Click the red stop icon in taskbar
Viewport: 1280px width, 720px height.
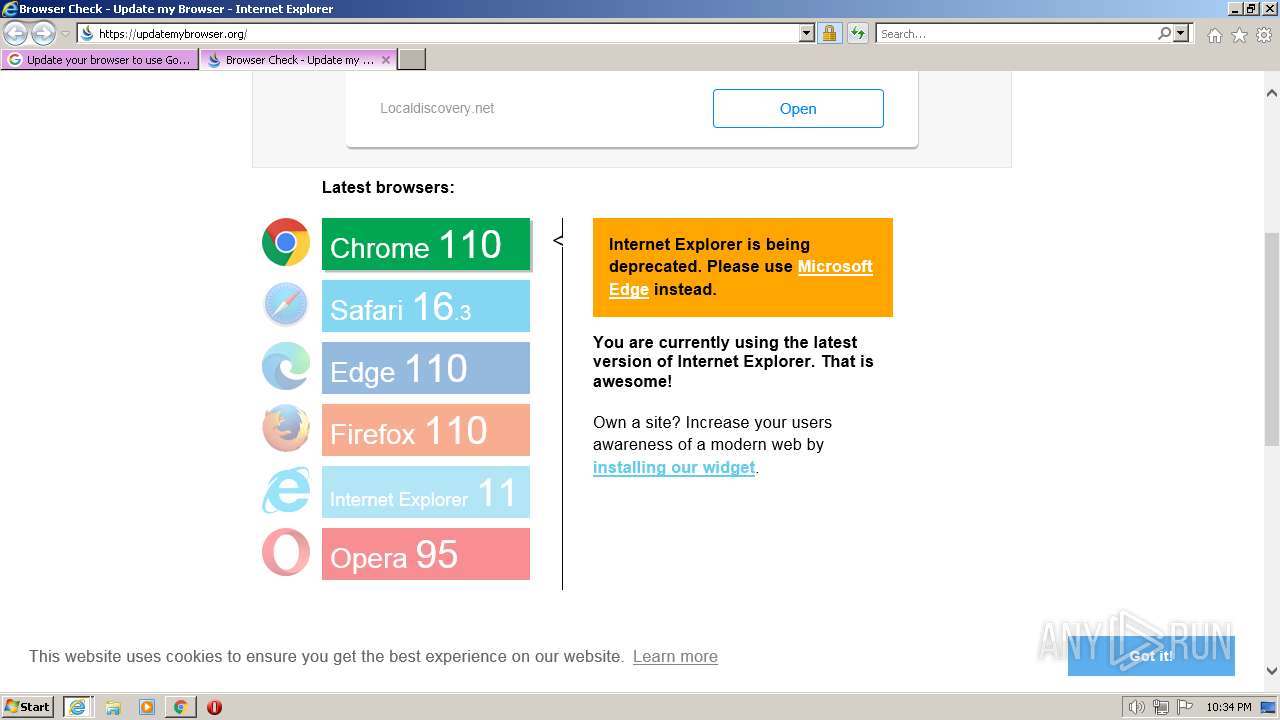click(214, 707)
